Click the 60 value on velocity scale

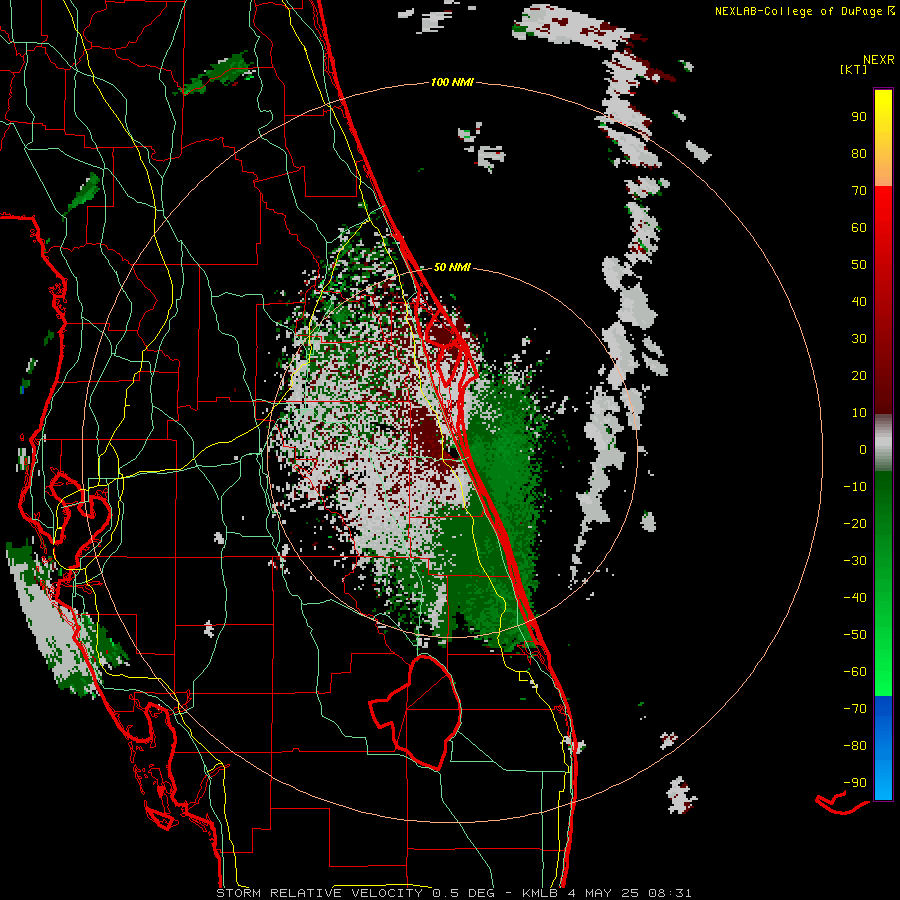click(x=859, y=227)
